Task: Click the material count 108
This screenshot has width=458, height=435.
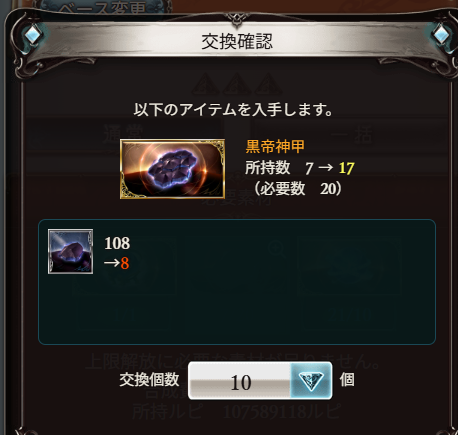Action: click(117, 243)
